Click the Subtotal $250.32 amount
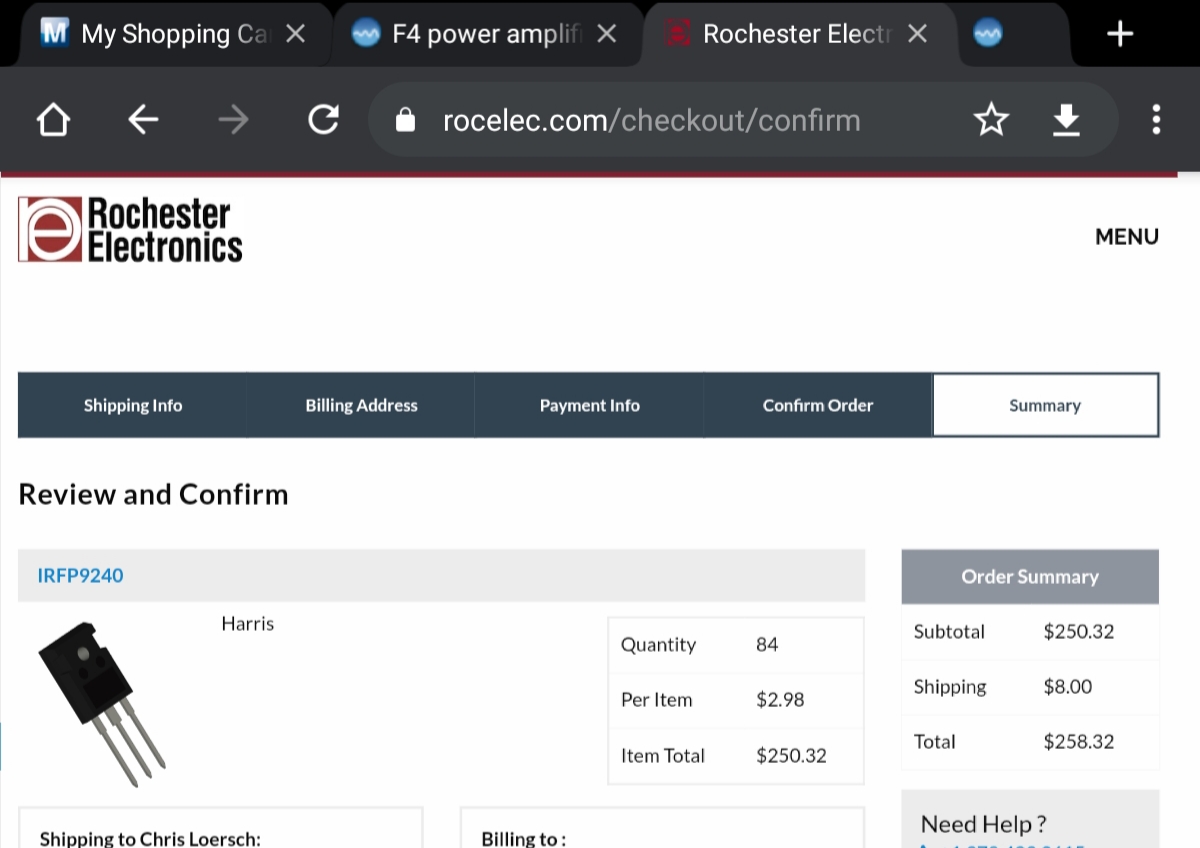The width and height of the screenshot is (1200, 848). coord(1078,631)
